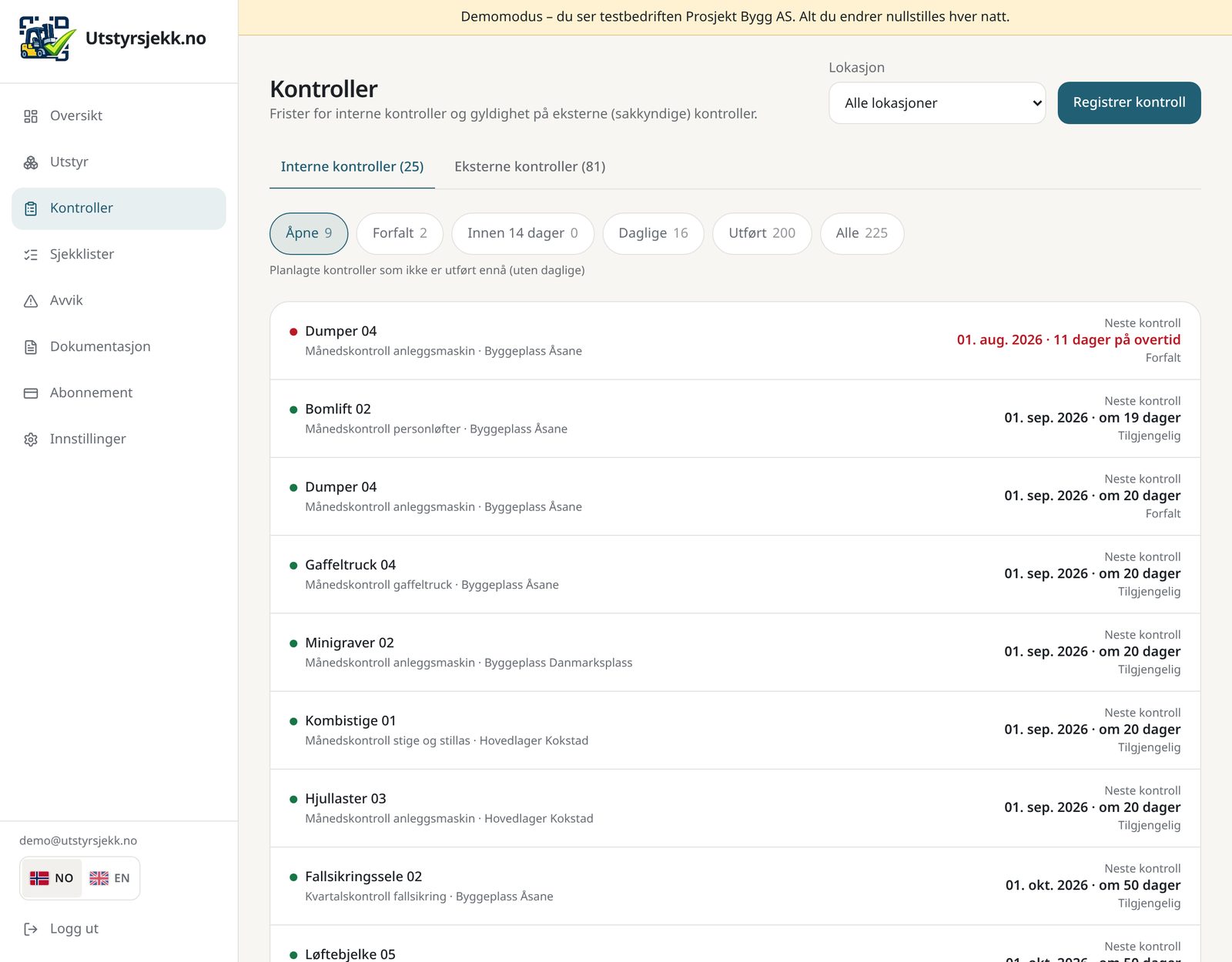Select the Innen 14 dager filter
Image resolution: width=1232 pixels, height=962 pixels.
(x=523, y=233)
